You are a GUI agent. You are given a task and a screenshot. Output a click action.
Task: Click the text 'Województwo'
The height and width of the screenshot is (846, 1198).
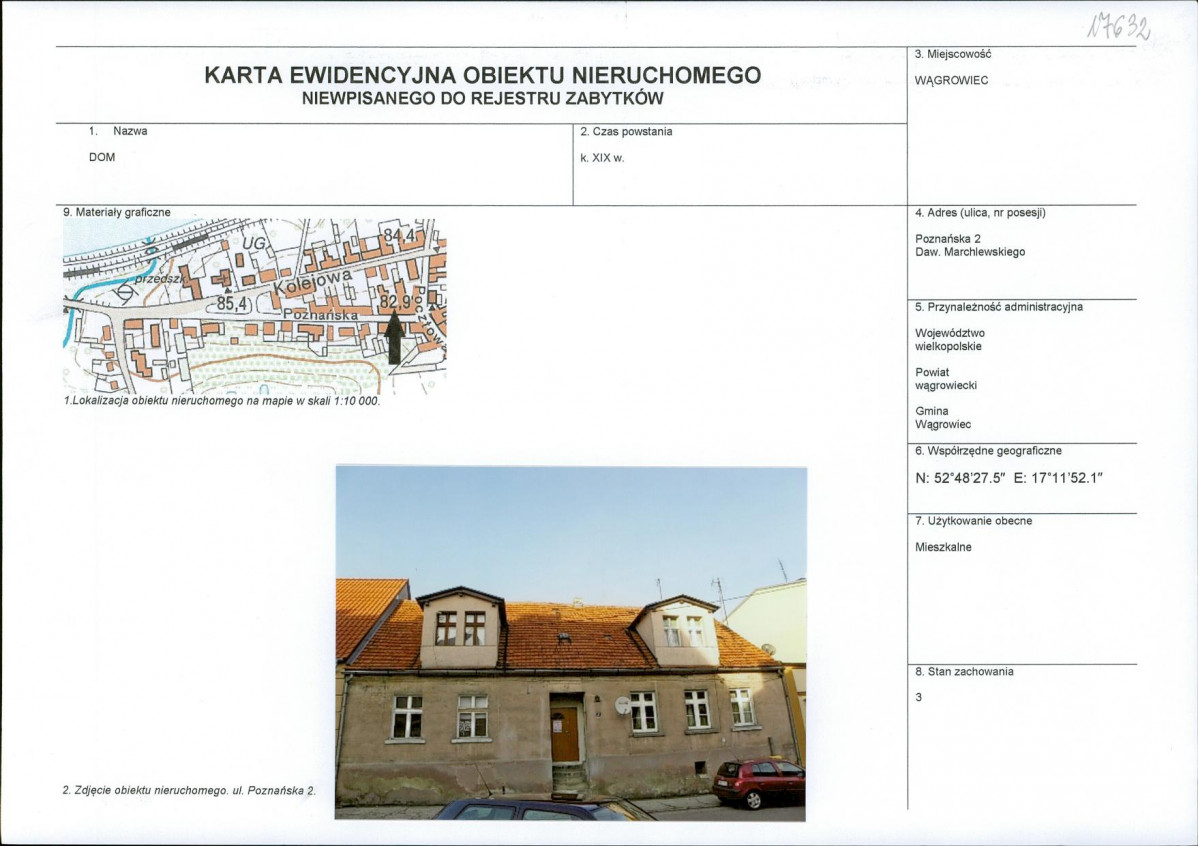pos(950,333)
